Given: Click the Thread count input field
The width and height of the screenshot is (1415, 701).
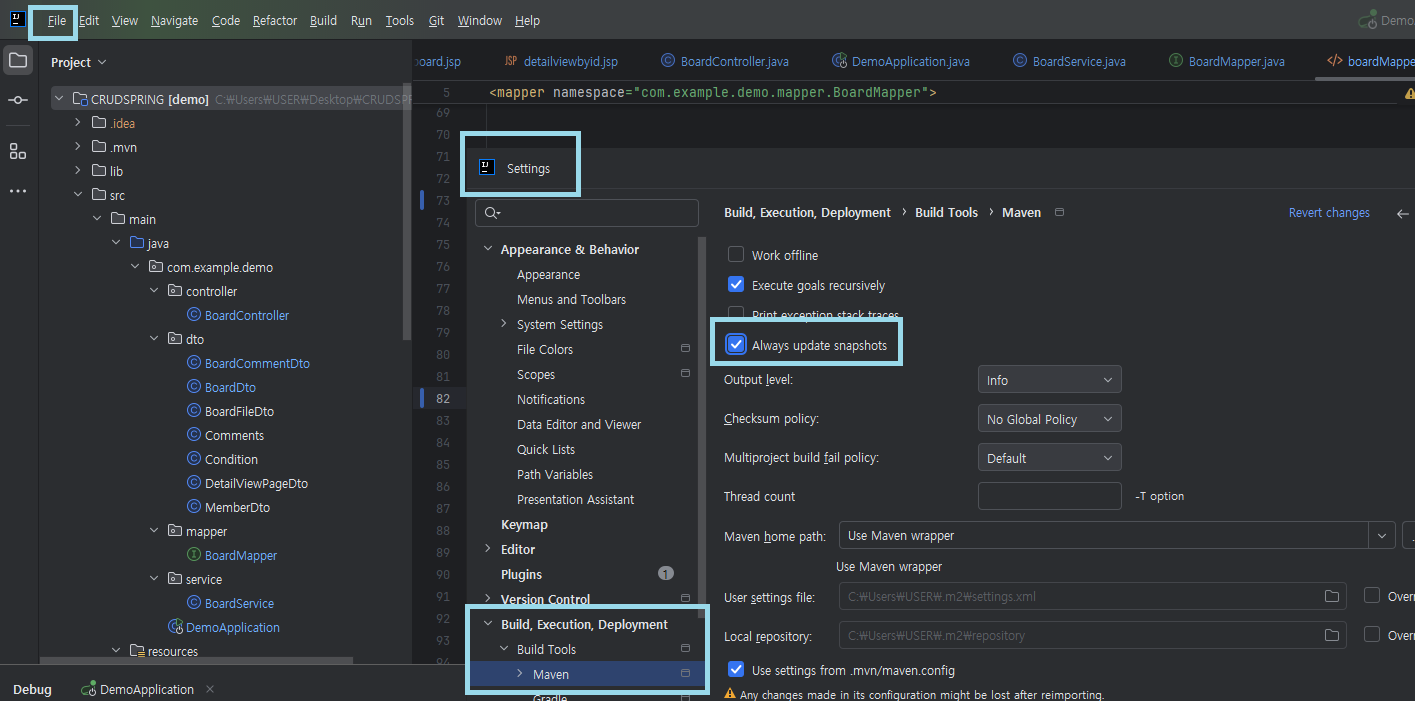Looking at the screenshot, I should [x=1049, y=496].
